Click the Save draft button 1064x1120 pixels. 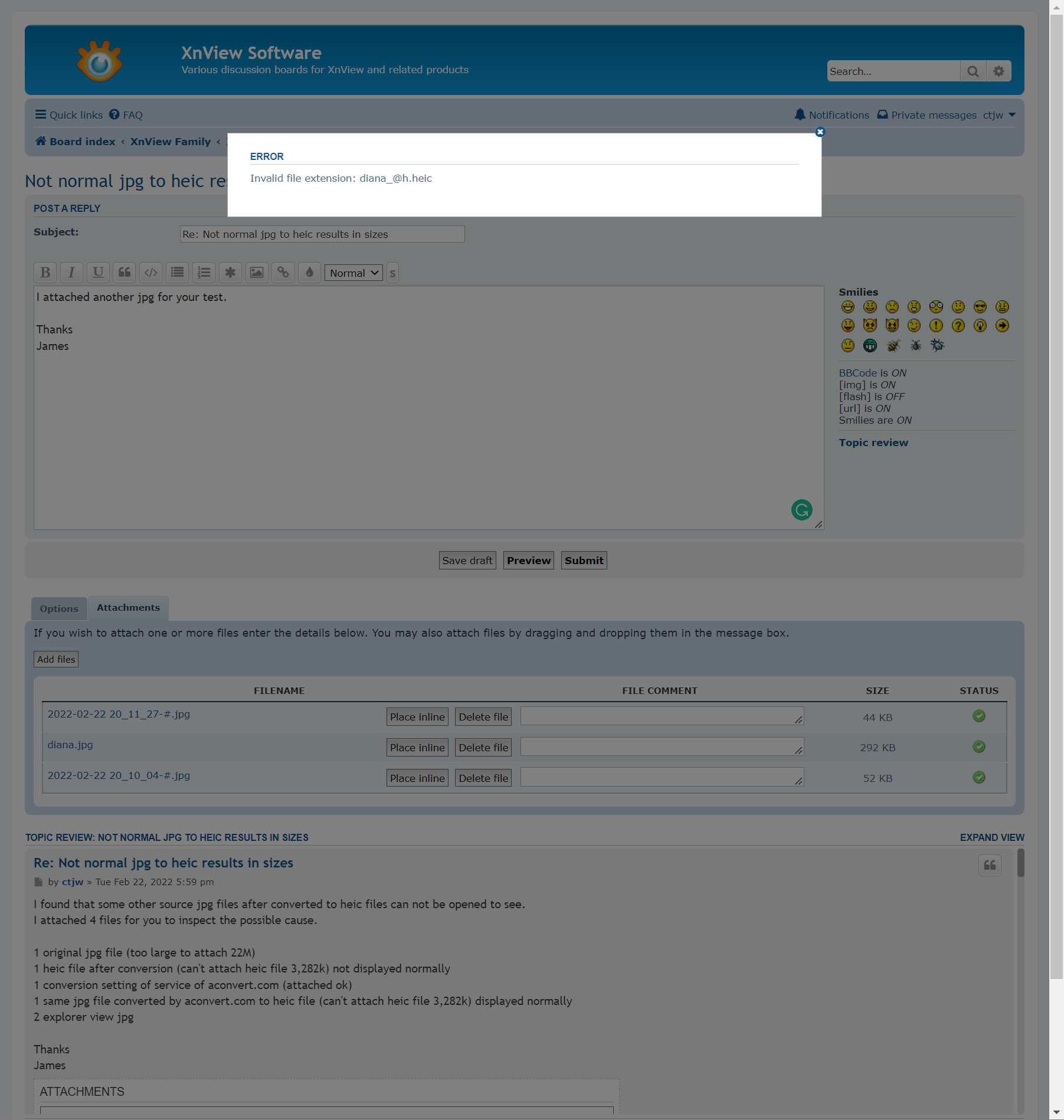point(467,561)
